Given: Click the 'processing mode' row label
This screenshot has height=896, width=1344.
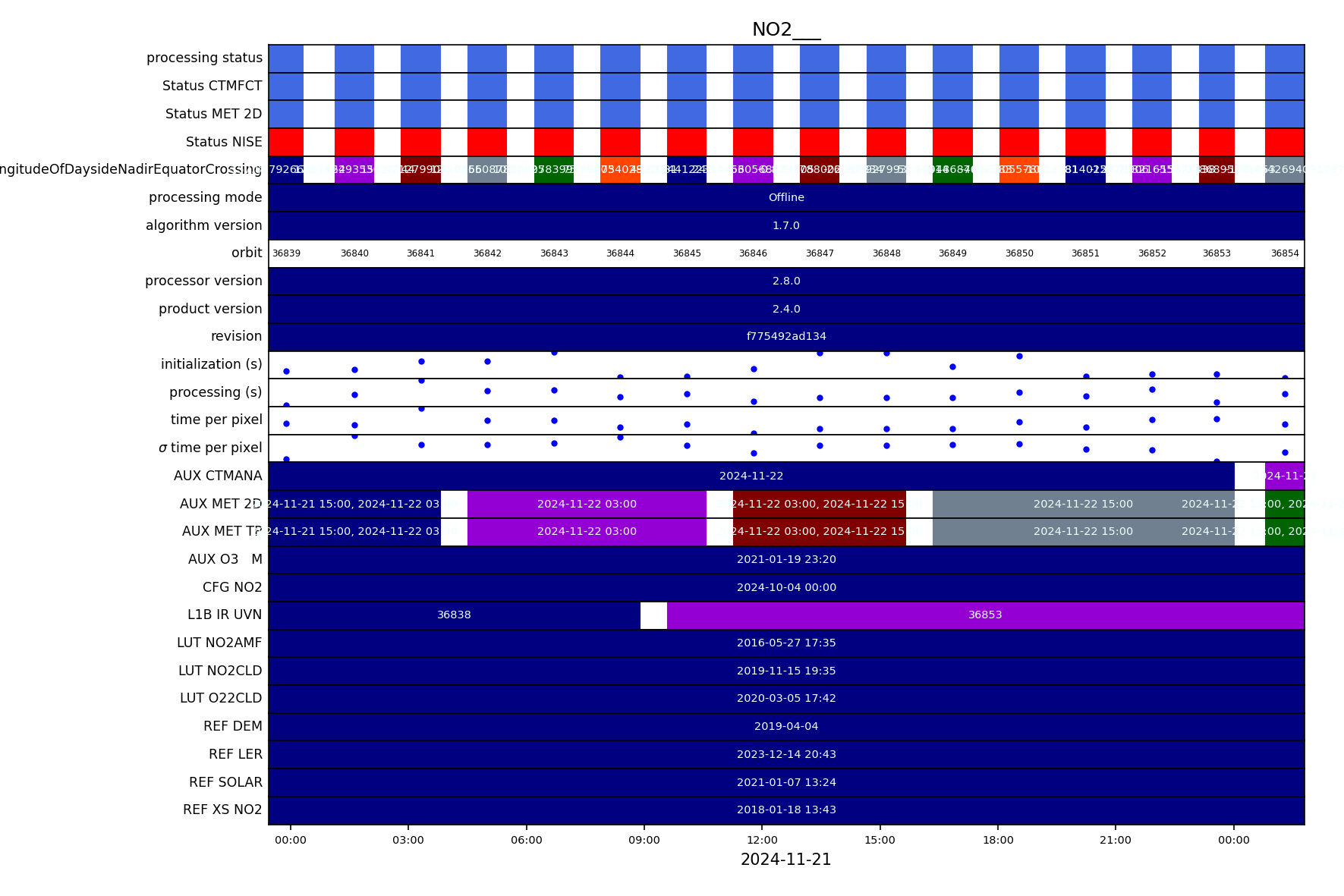Looking at the screenshot, I should point(205,197).
